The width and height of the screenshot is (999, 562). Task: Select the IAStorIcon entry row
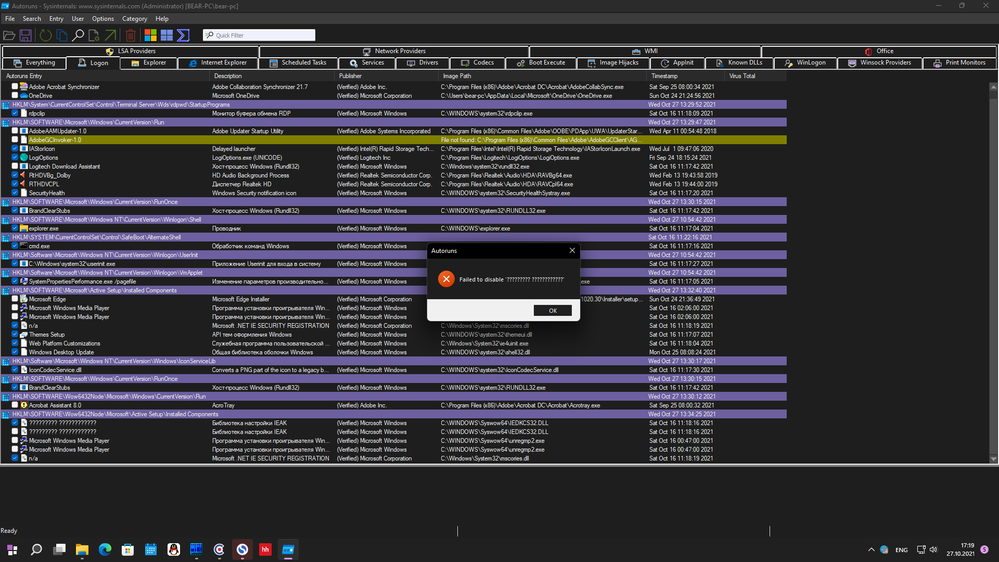394,148
